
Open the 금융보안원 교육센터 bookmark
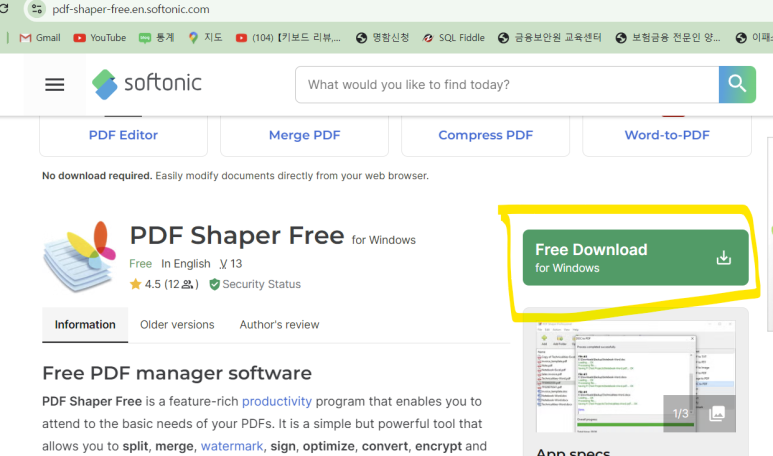[x=550, y=37]
